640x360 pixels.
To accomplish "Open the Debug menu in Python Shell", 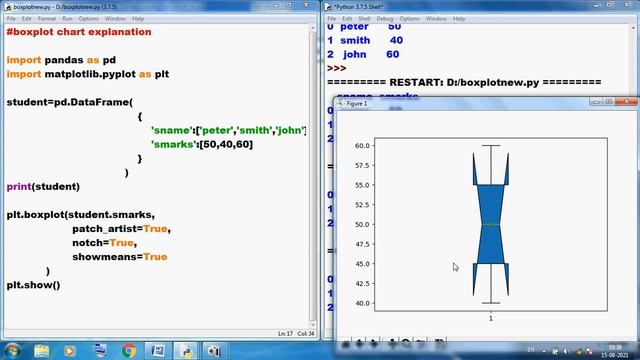I will [384, 19].
